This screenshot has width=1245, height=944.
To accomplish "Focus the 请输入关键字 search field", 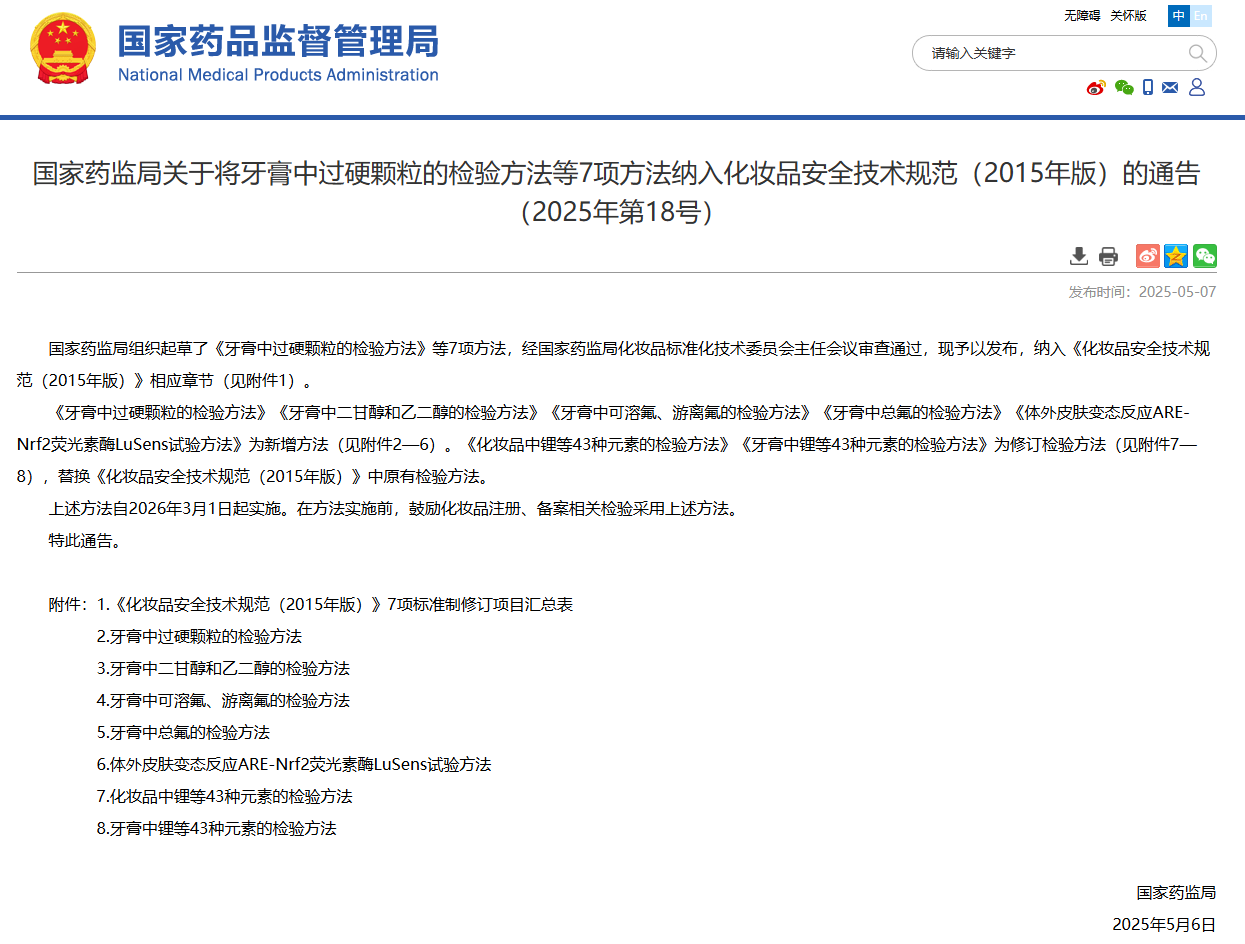I will point(1050,53).
